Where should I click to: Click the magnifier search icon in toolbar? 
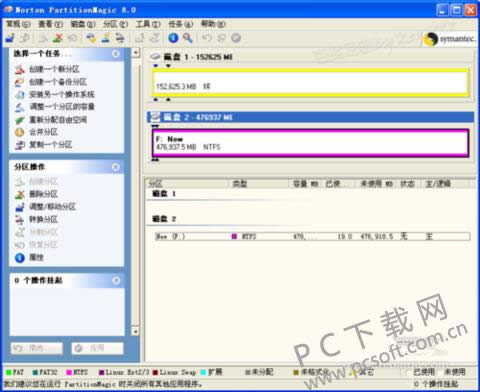(x=188, y=38)
